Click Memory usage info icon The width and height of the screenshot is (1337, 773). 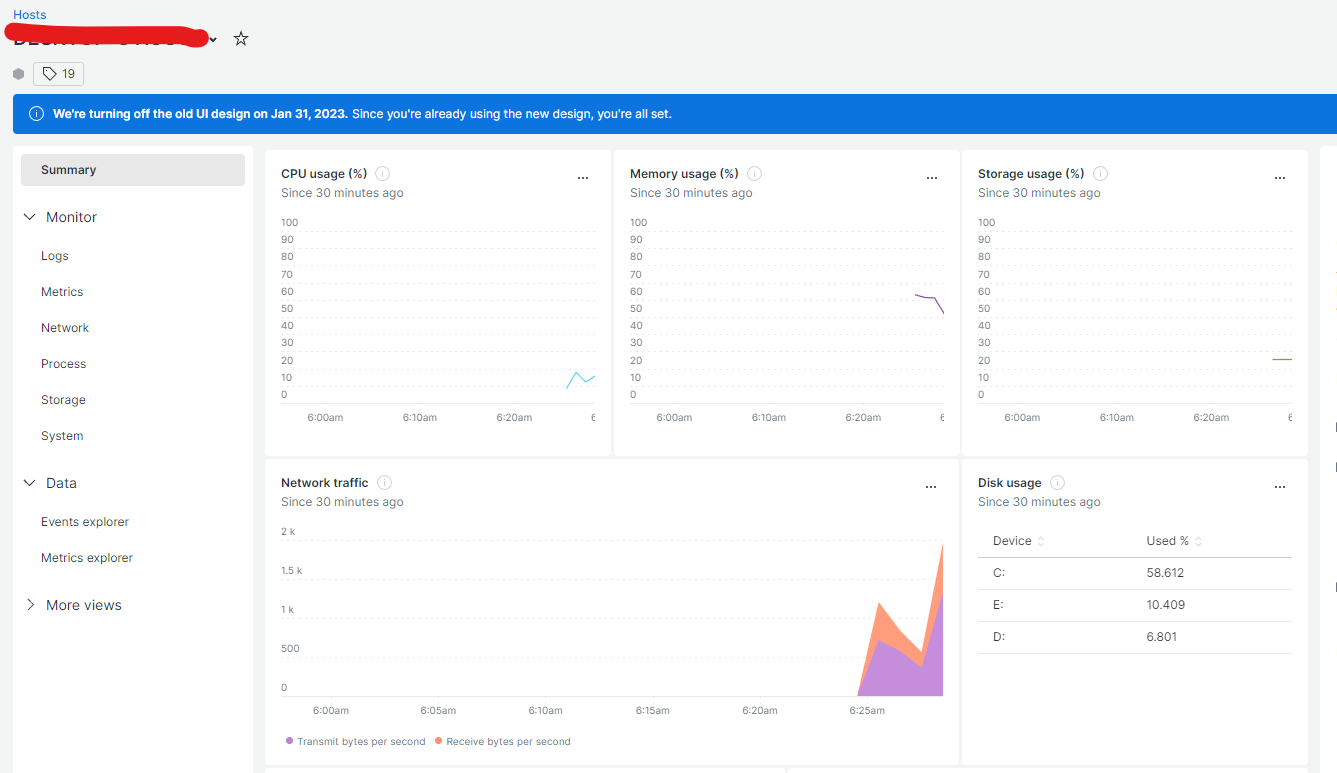click(754, 174)
